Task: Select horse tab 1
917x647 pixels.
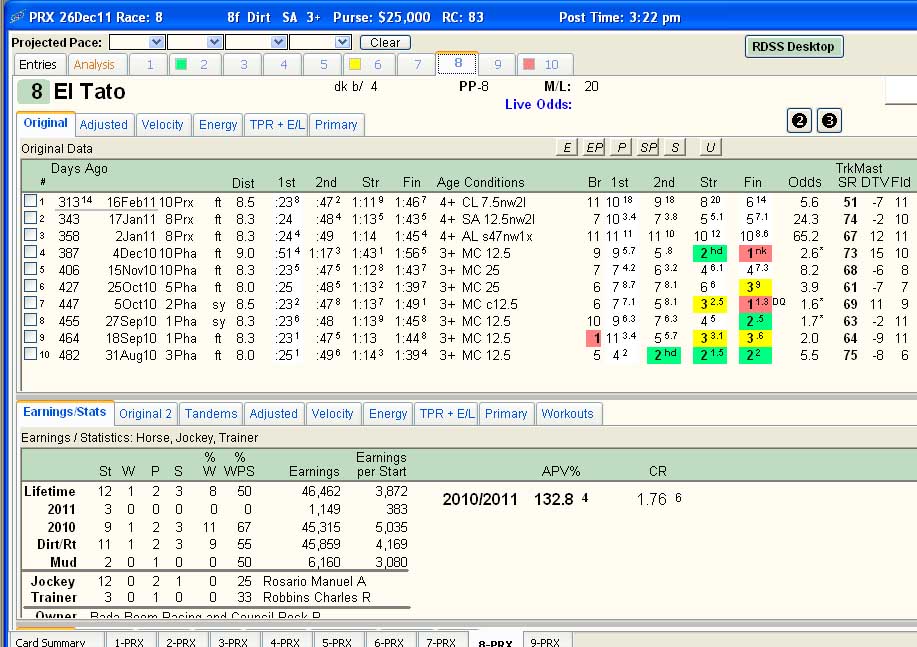Action: coord(149,64)
